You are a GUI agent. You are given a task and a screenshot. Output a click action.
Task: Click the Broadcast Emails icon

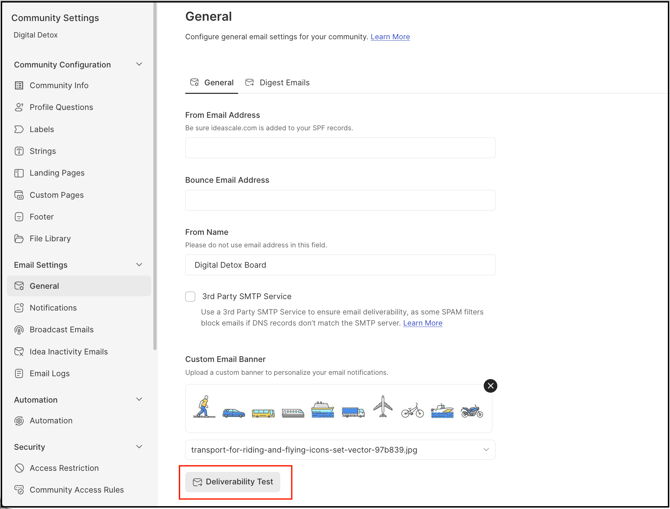(19, 330)
